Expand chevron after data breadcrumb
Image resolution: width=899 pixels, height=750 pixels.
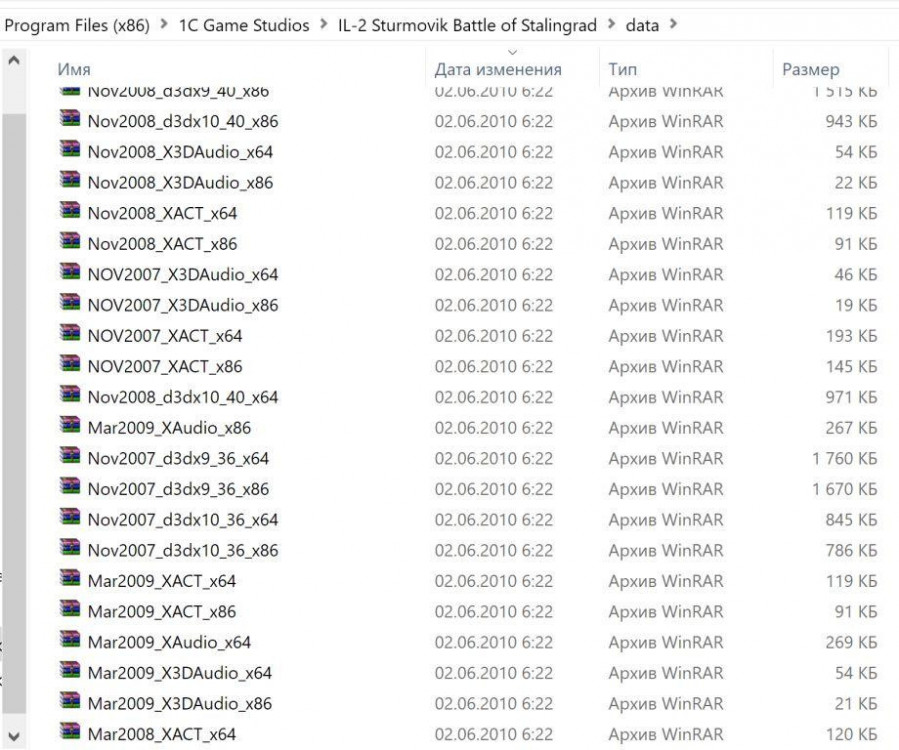click(x=673, y=25)
